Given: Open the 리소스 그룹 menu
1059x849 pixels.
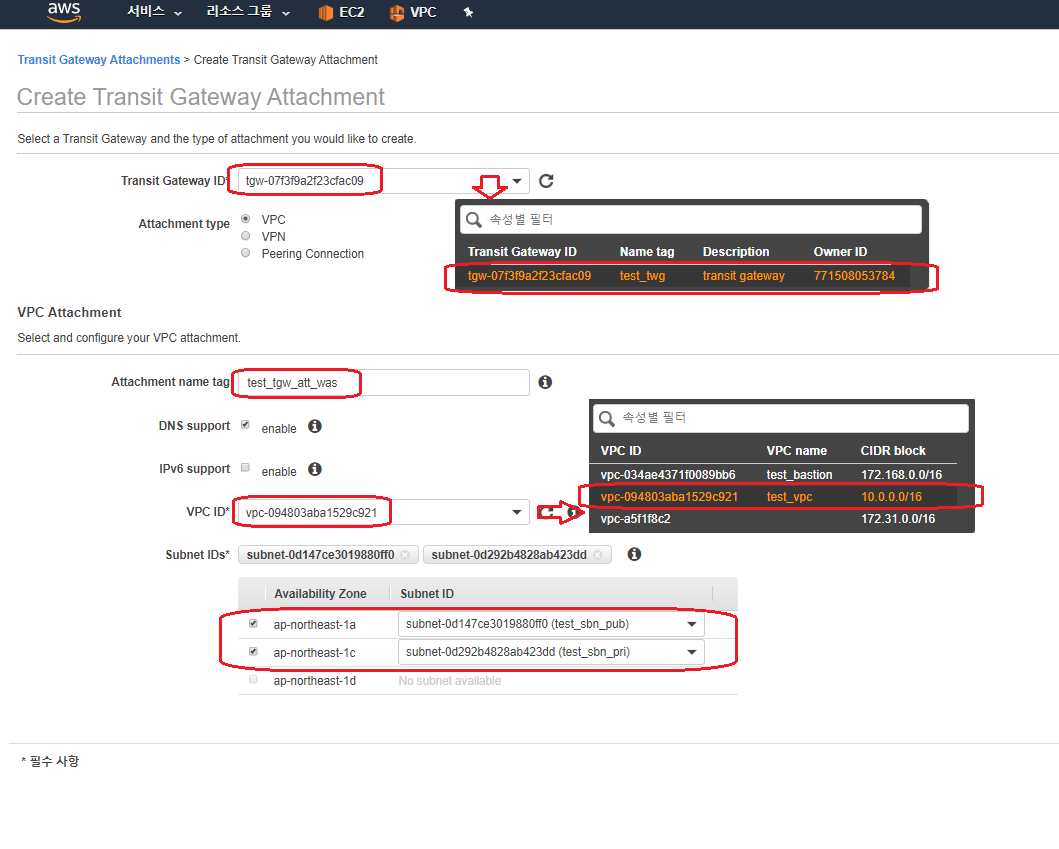Looking at the screenshot, I should click(248, 12).
